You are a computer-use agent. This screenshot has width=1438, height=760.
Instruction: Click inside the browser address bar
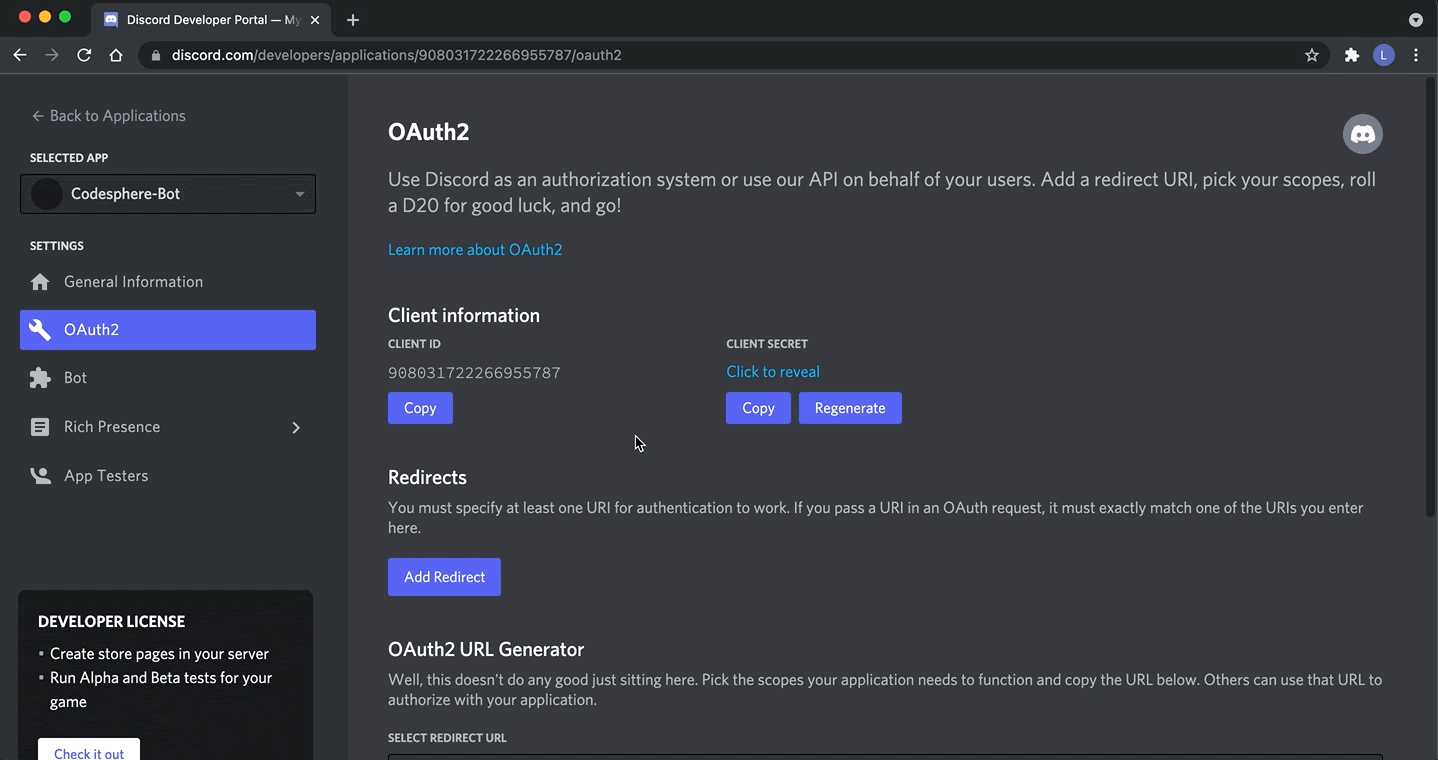(600, 55)
